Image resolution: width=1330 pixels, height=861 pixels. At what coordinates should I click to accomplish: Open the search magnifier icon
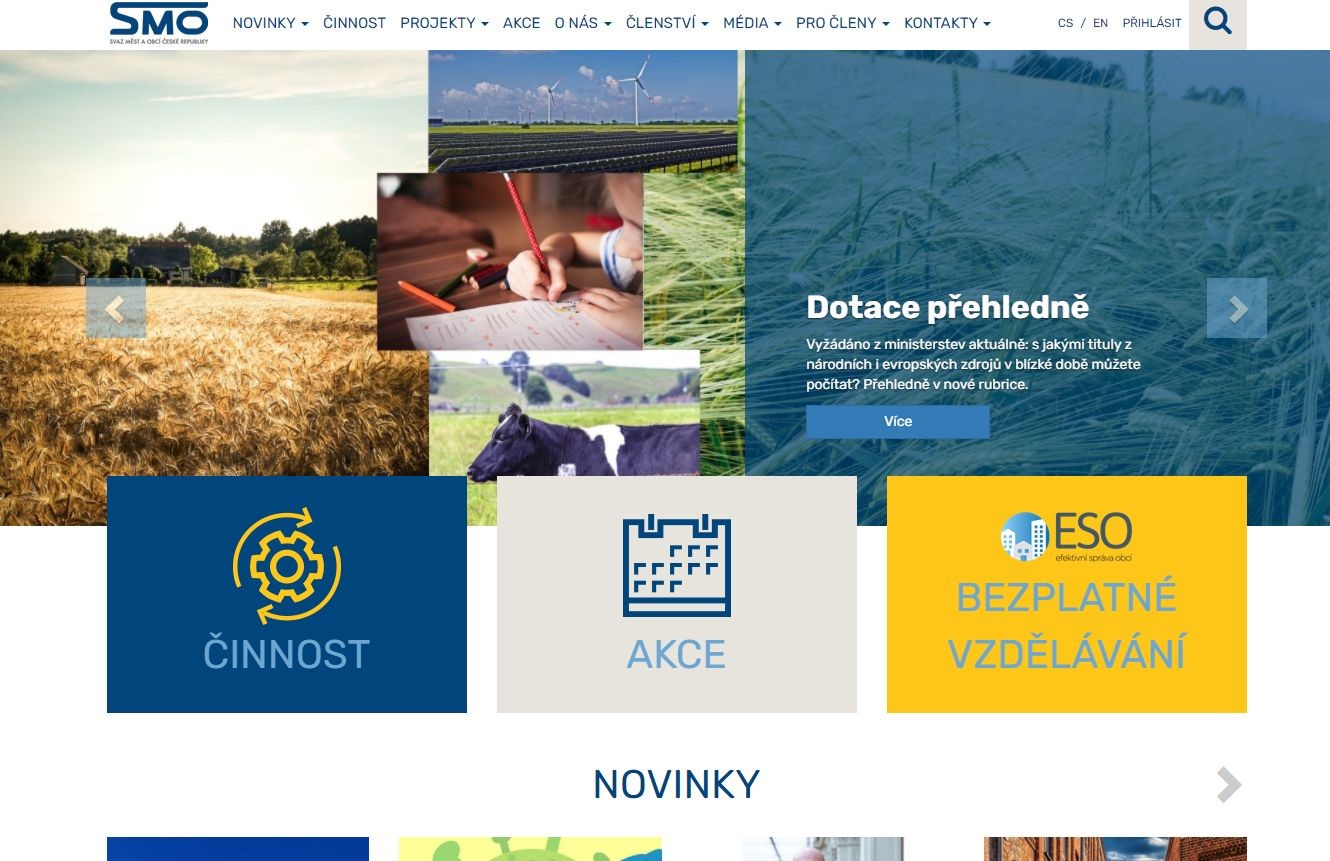click(x=1217, y=21)
